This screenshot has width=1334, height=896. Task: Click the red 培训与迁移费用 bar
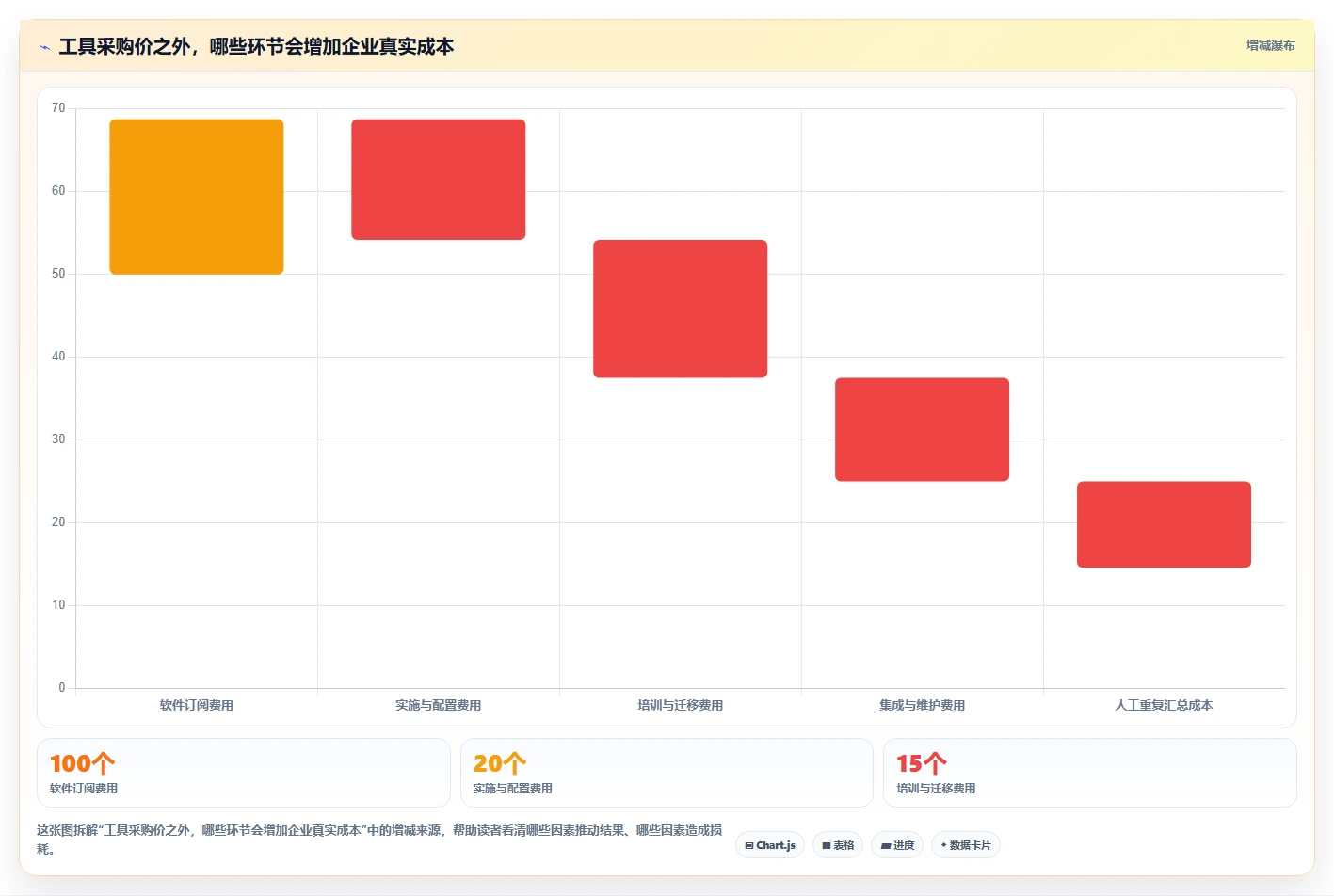pyautogui.click(x=681, y=309)
